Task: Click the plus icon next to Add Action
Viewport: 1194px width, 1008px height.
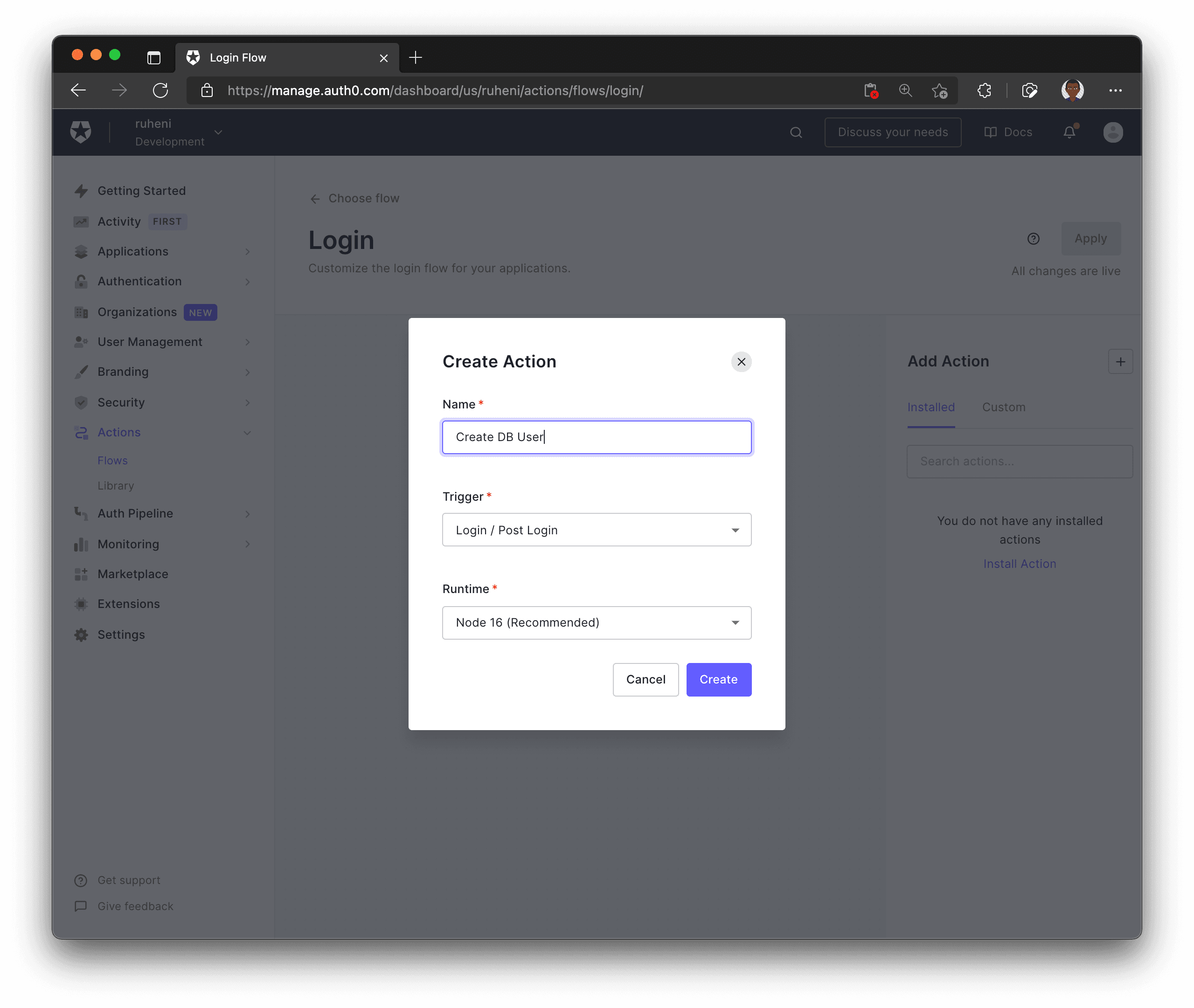Action: click(x=1120, y=362)
